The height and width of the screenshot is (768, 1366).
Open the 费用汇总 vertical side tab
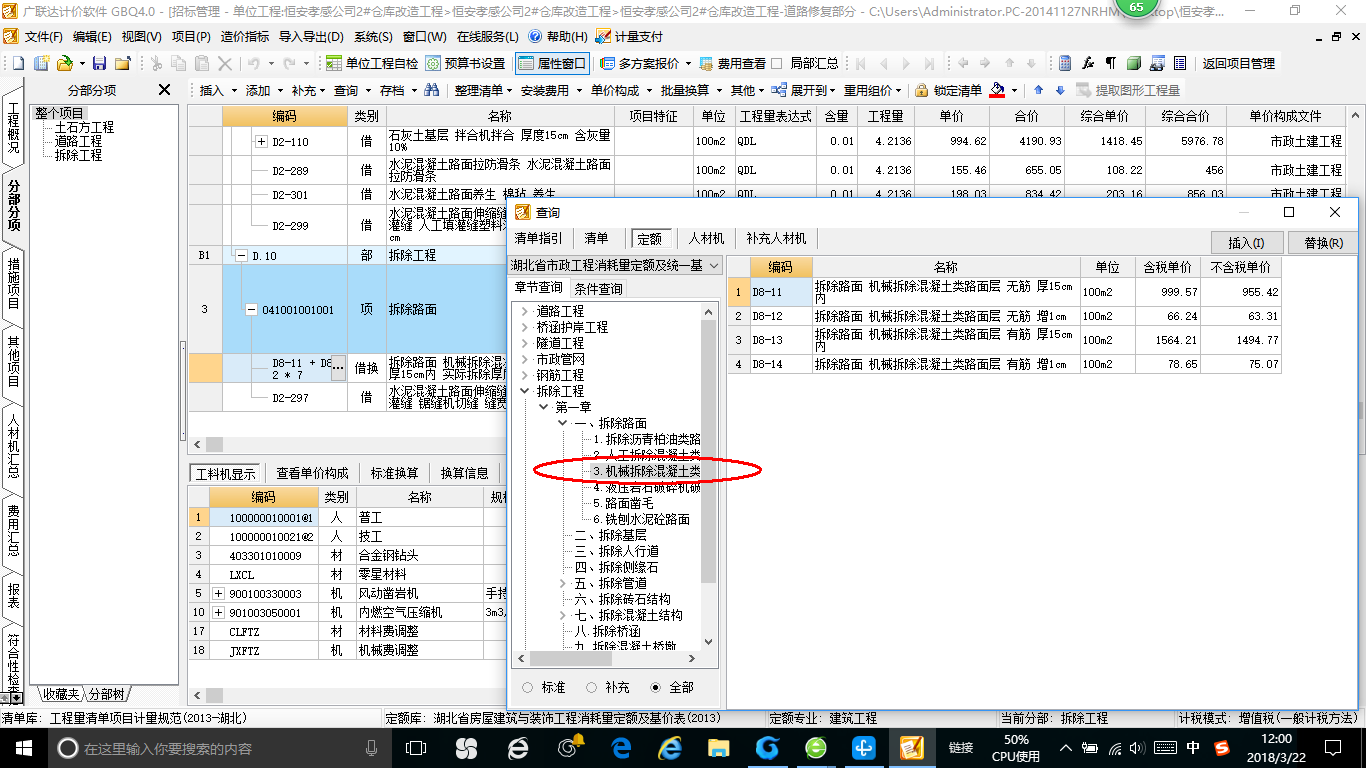coord(14,531)
